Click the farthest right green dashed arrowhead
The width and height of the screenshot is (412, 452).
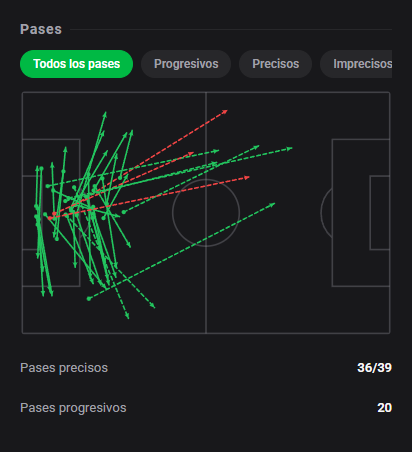click(290, 148)
